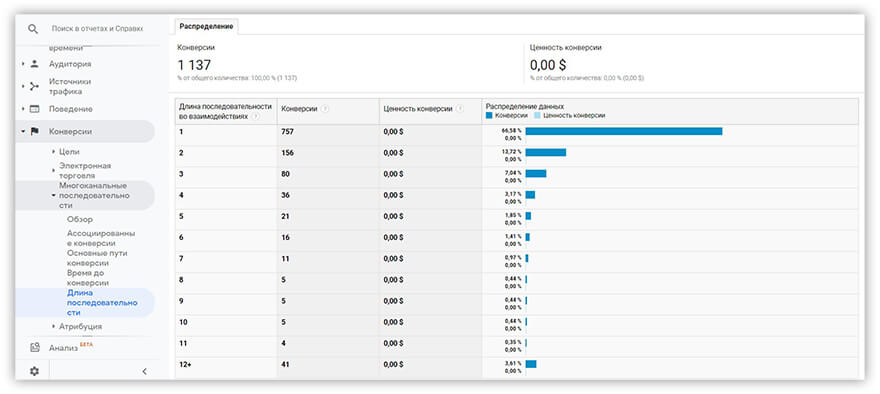The height and width of the screenshot is (394, 880).
Task: Collapse the sidebar with the chevron arrow
Action: [x=144, y=371]
